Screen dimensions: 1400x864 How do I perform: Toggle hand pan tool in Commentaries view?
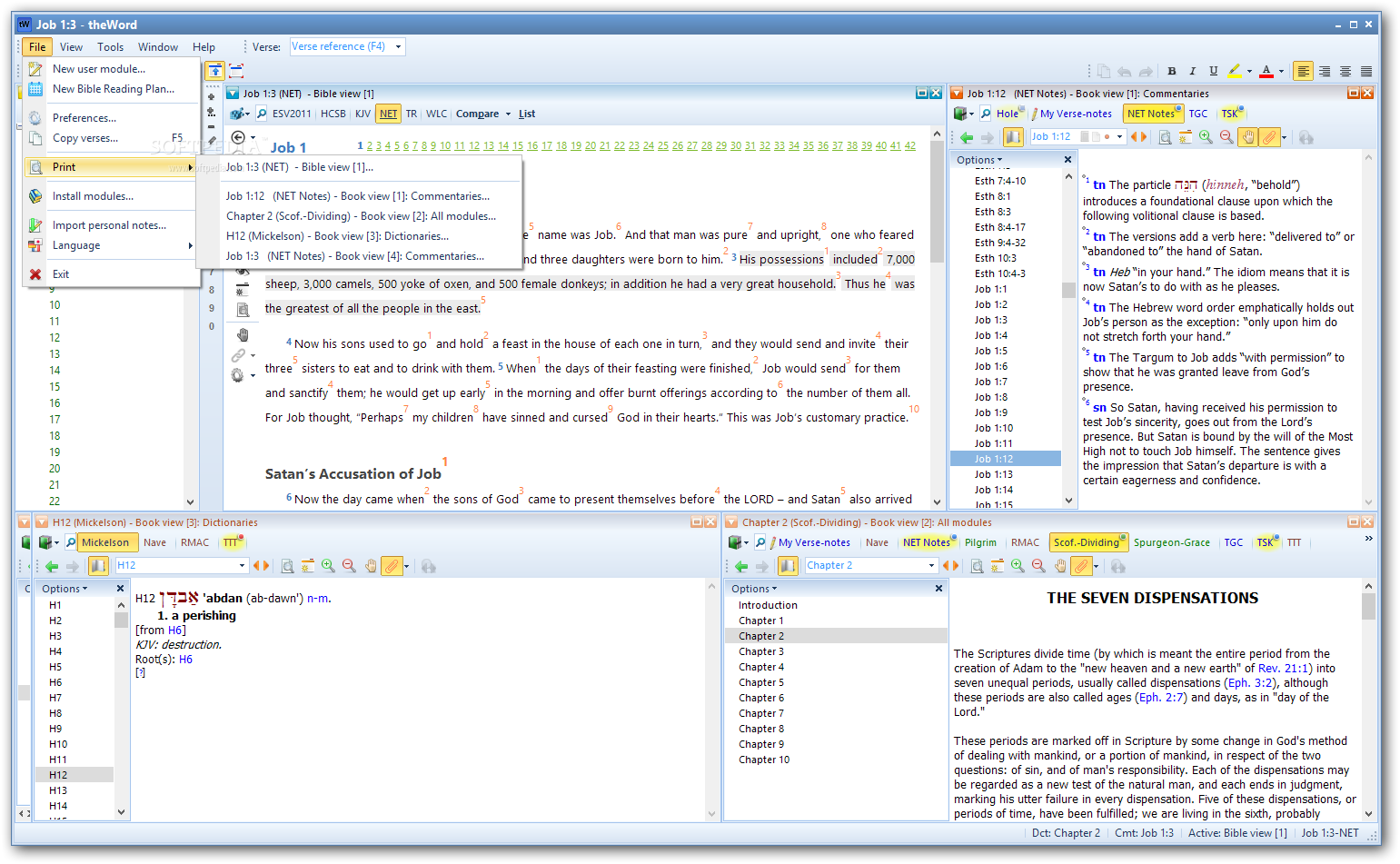pos(1248,137)
